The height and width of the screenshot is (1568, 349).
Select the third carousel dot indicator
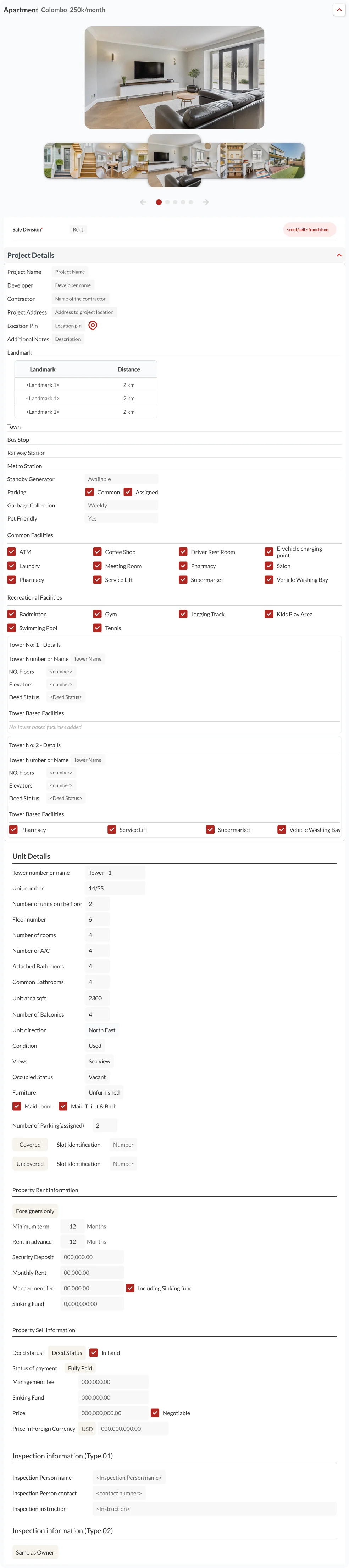point(175,202)
